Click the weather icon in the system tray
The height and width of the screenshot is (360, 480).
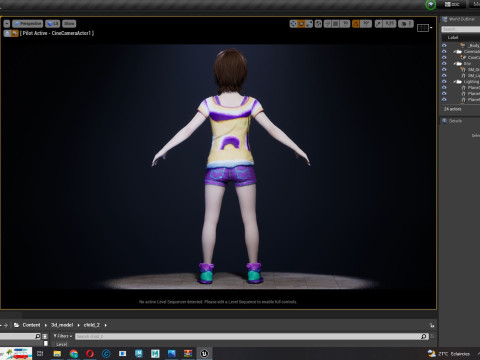point(432,353)
